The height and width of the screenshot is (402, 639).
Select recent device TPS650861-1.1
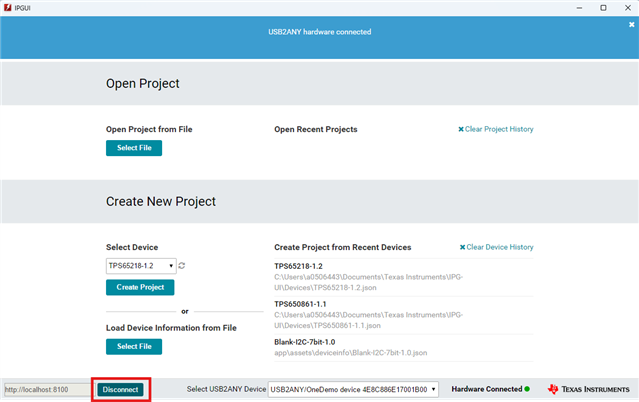[x=300, y=304]
